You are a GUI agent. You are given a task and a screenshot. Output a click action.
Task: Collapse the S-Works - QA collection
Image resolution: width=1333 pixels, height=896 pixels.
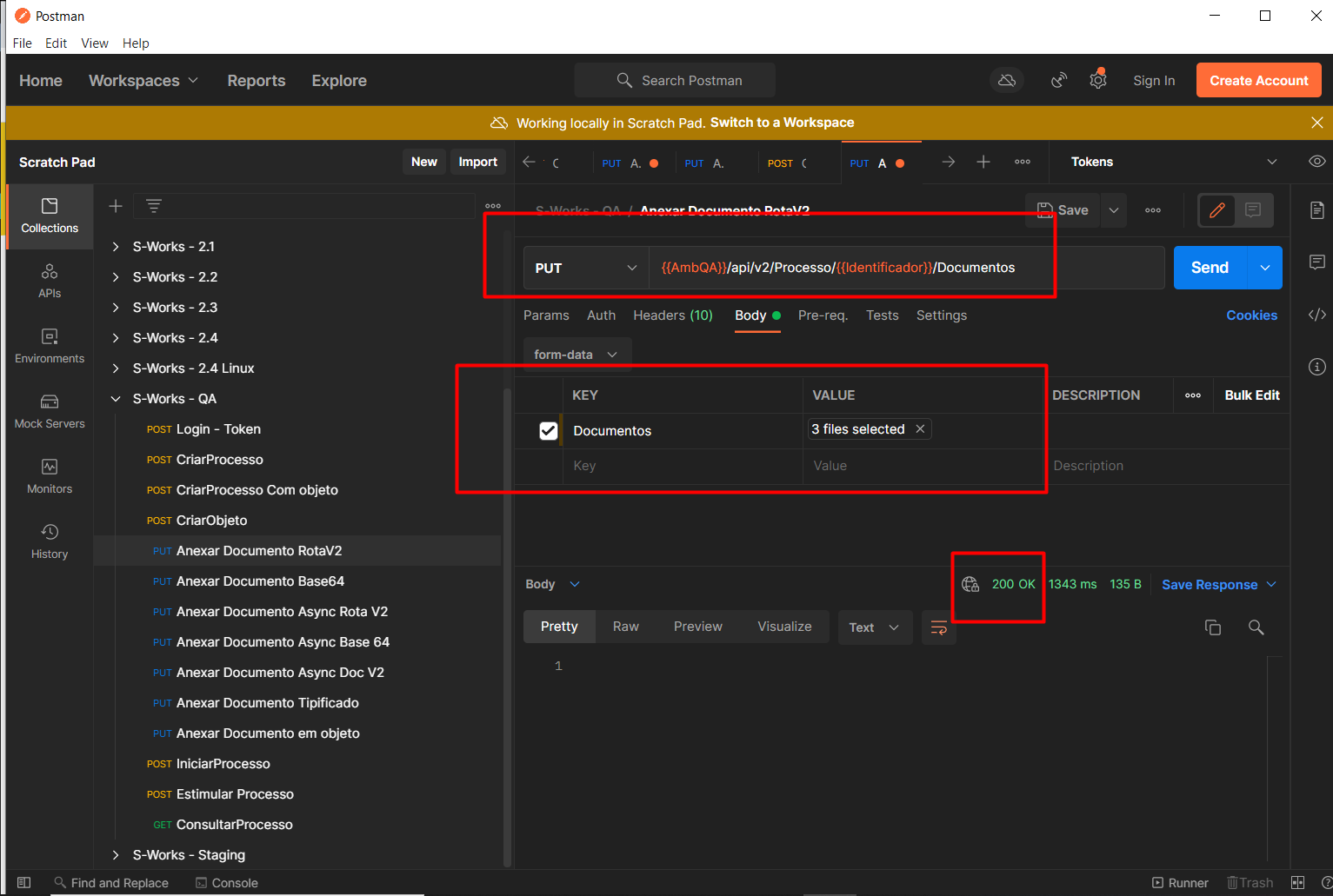click(116, 399)
